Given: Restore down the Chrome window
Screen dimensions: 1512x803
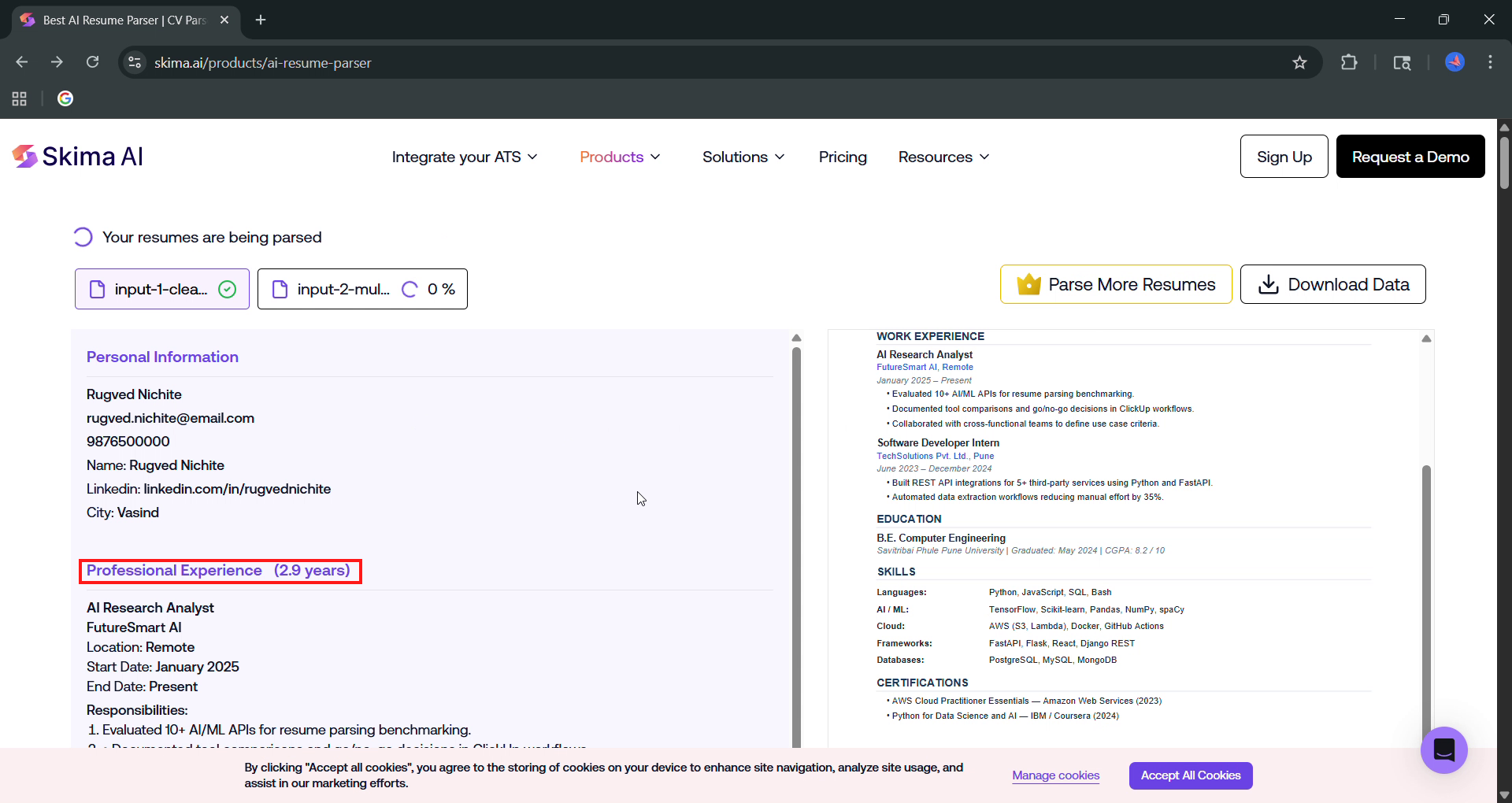Looking at the screenshot, I should 1443,20.
